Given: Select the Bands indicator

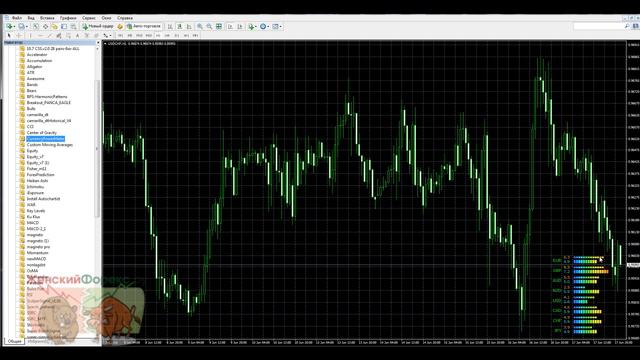Looking at the screenshot, I should pyautogui.click(x=32, y=84).
